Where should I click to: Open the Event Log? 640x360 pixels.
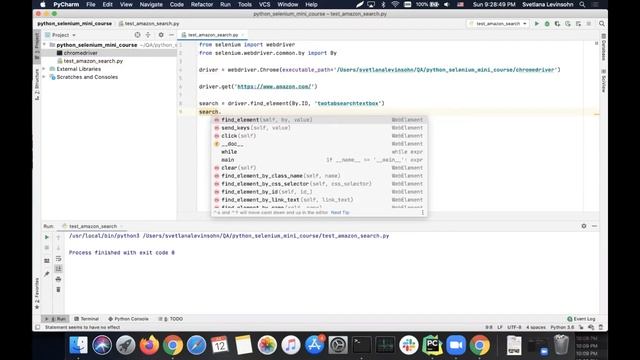(x=581, y=319)
